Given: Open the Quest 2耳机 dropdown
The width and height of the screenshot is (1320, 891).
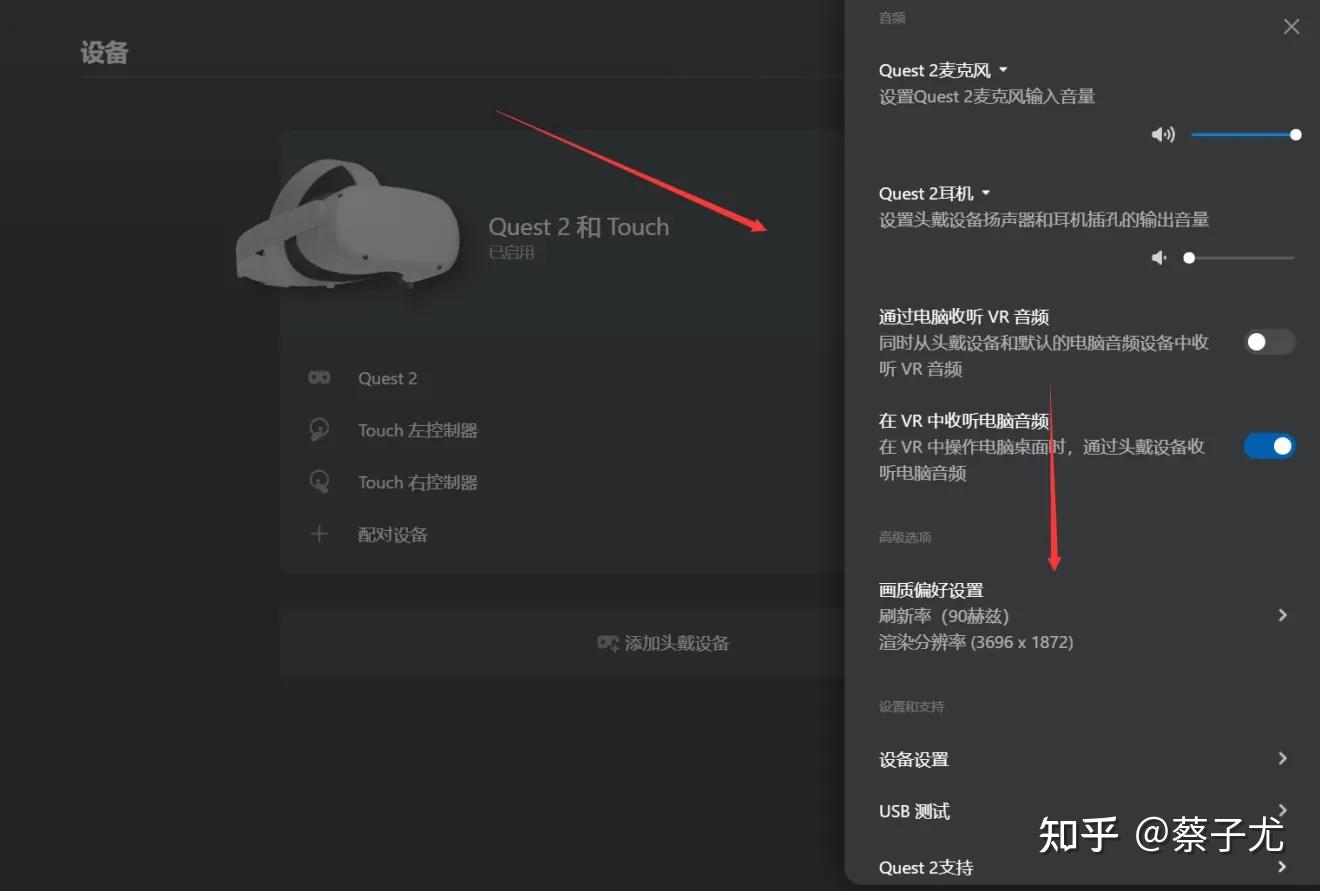Looking at the screenshot, I should coord(935,193).
